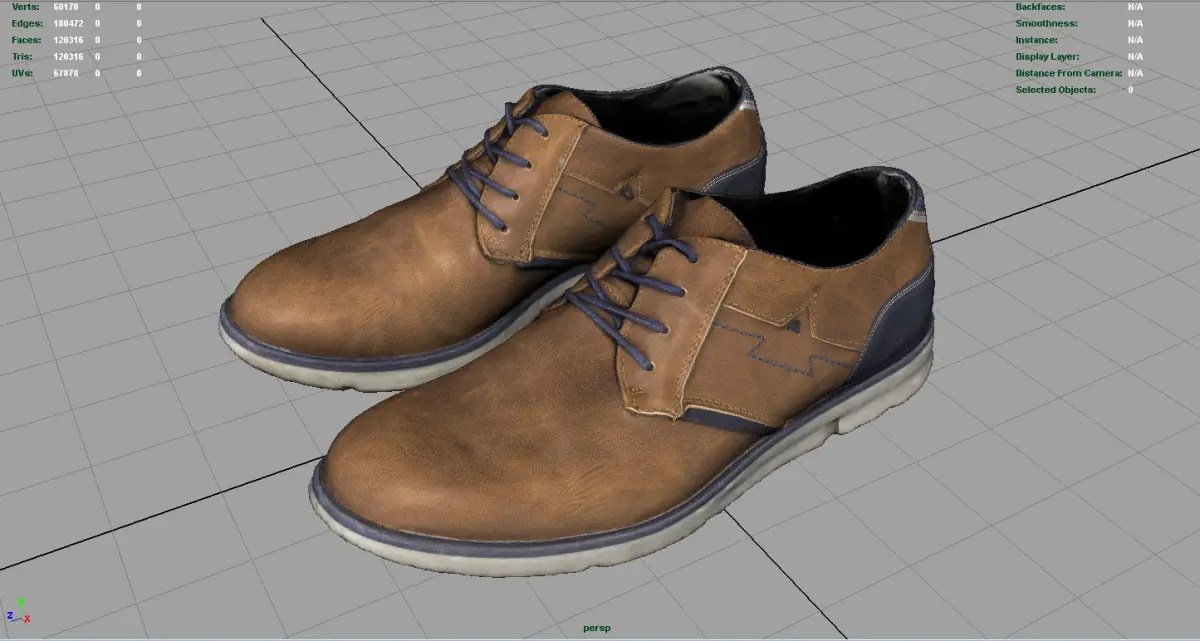Click the Smoothness label in the HUD

pyautogui.click(x=1046, y=23)
